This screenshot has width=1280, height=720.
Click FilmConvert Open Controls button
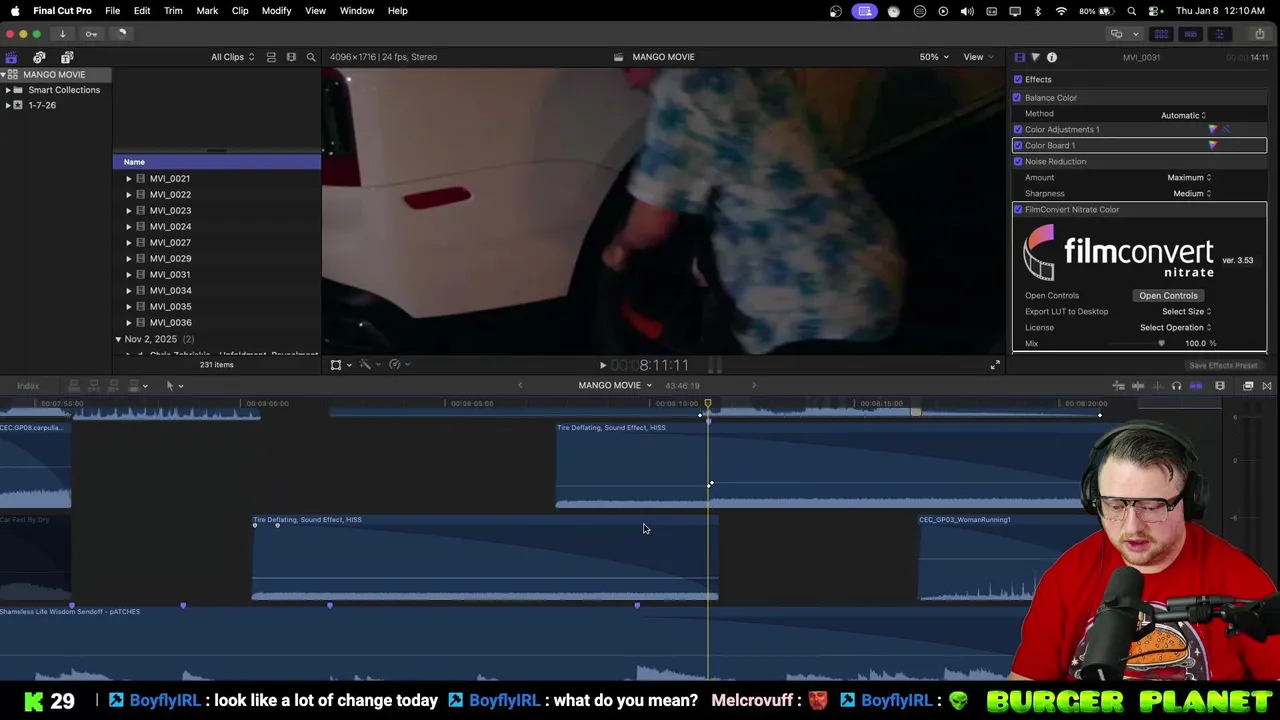point(1168,296)
